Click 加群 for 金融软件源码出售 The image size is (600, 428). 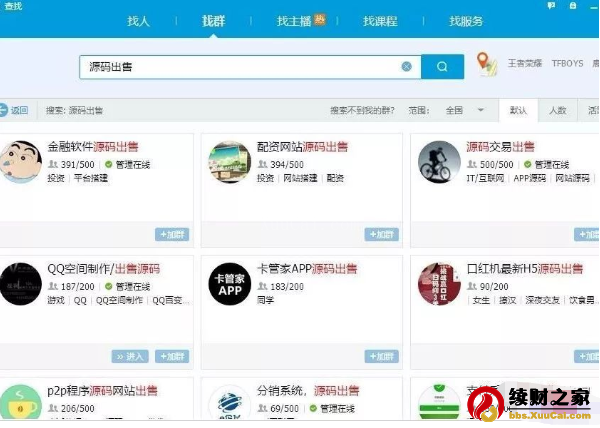click(171, 234)
